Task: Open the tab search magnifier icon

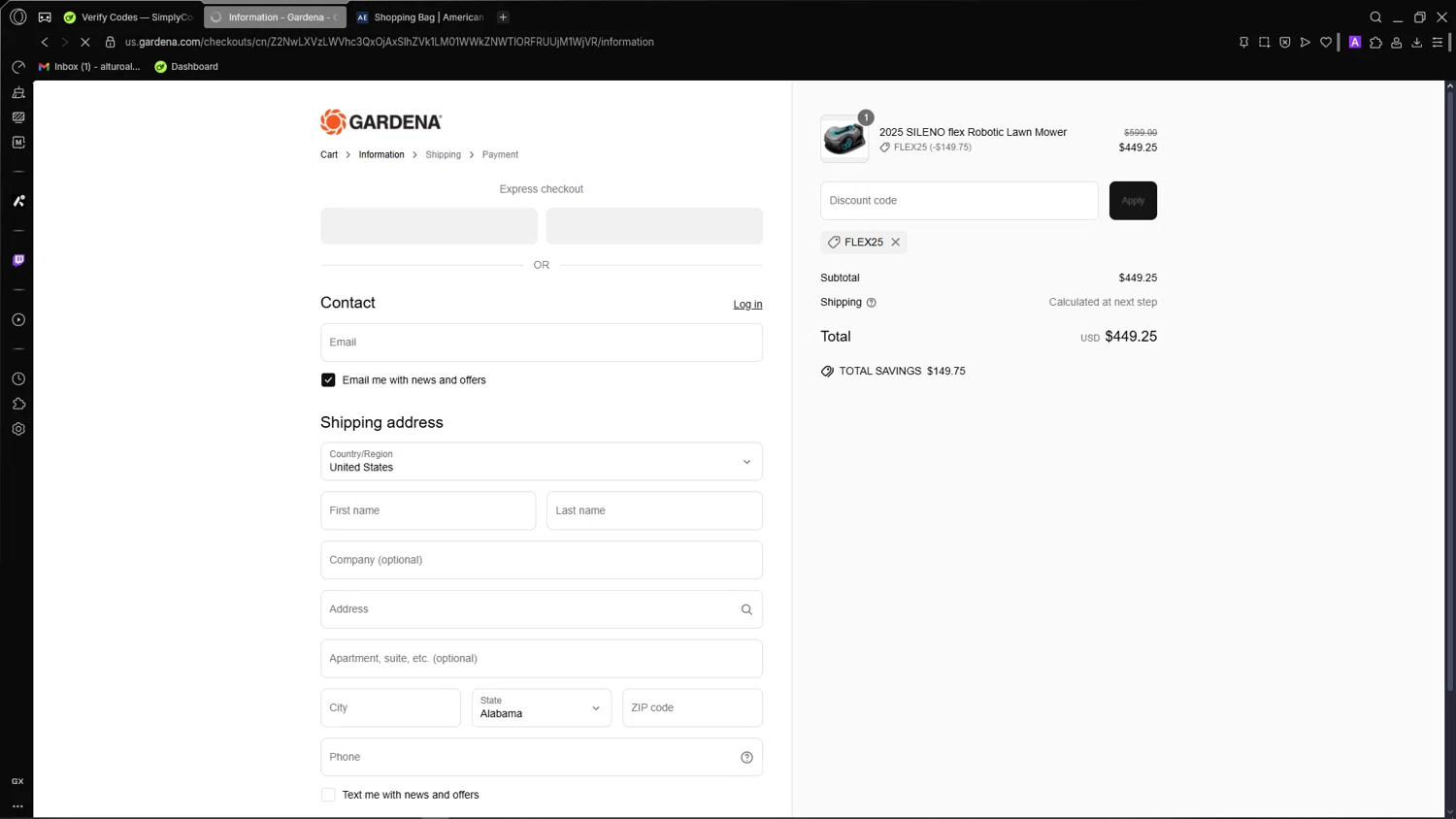Action: [1375, 17]
